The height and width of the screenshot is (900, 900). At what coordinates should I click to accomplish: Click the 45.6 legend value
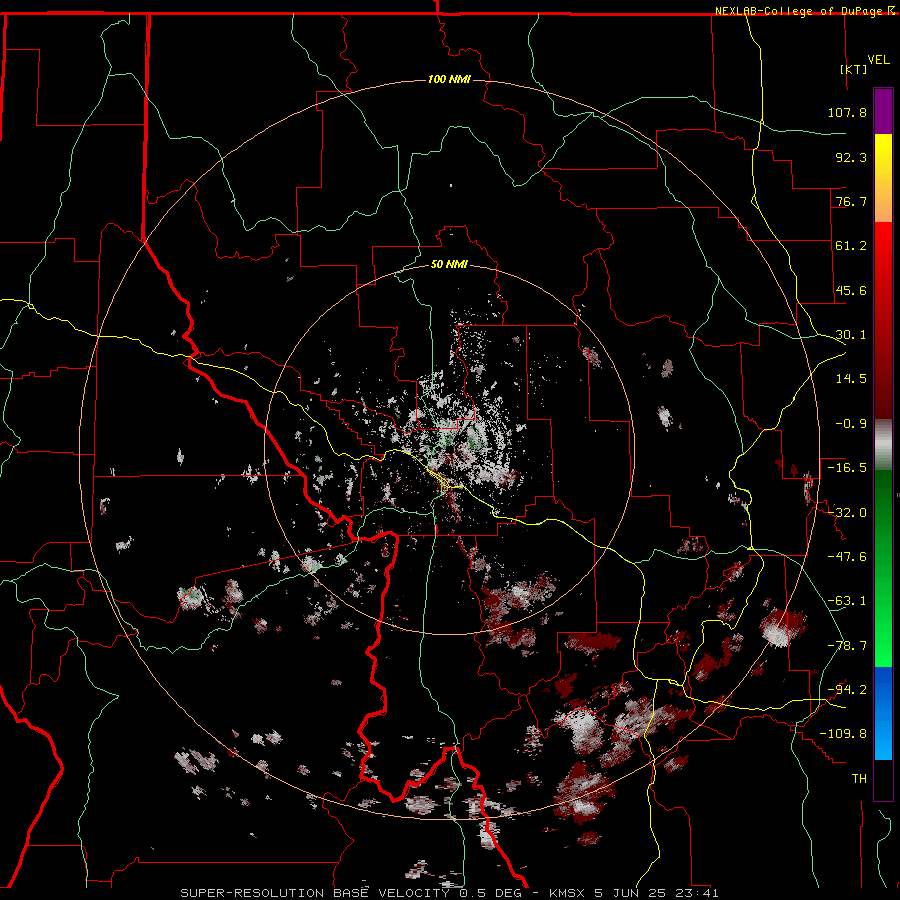(851, 290)
